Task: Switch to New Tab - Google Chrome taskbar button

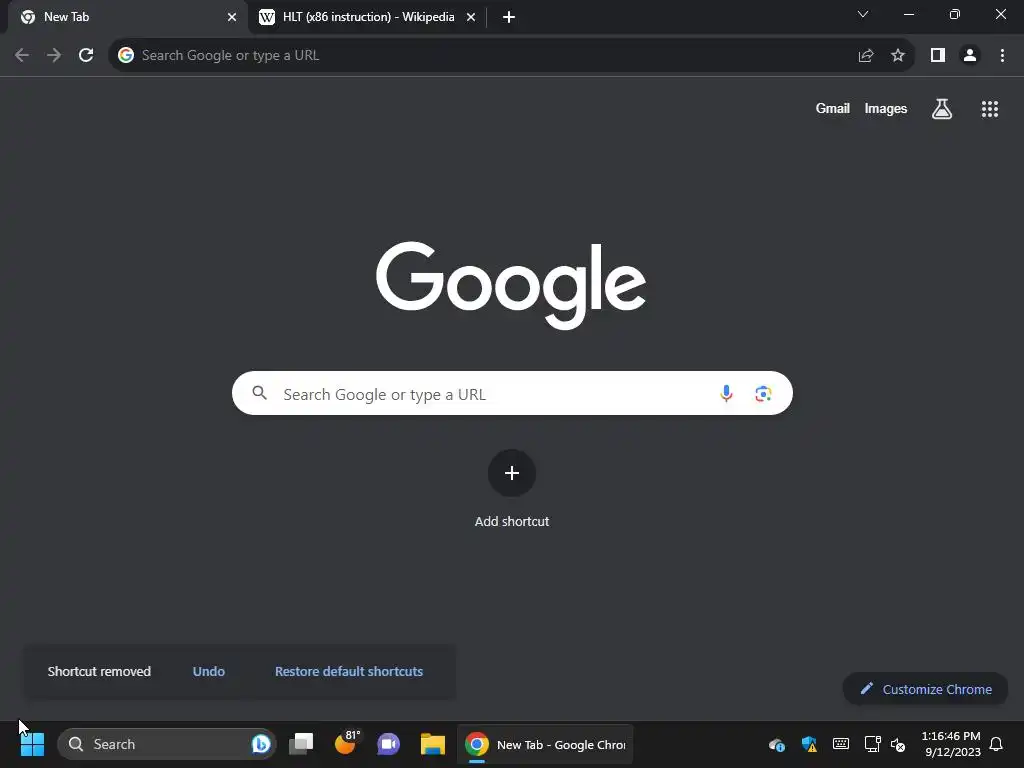Action: tap(545, 744)
